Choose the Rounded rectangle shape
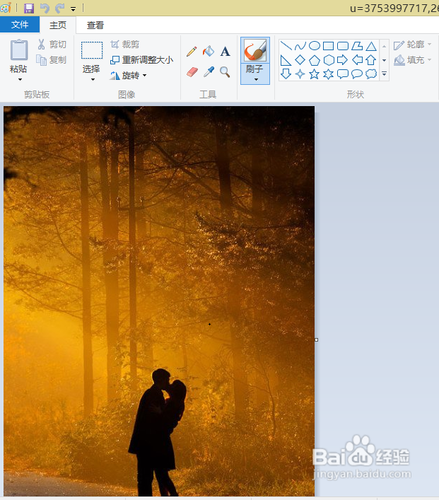The width and height of the screenshot is (439, 500). tap(343, 46)
